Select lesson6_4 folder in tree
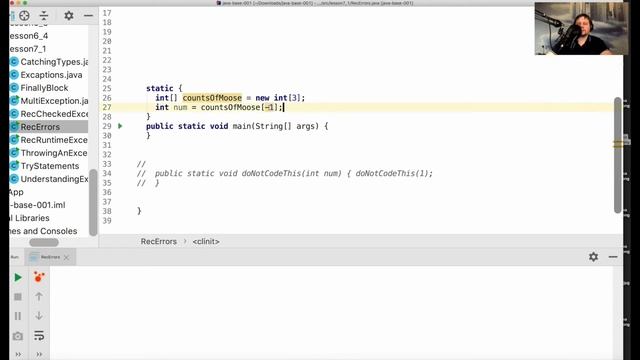 pos(29,36)
